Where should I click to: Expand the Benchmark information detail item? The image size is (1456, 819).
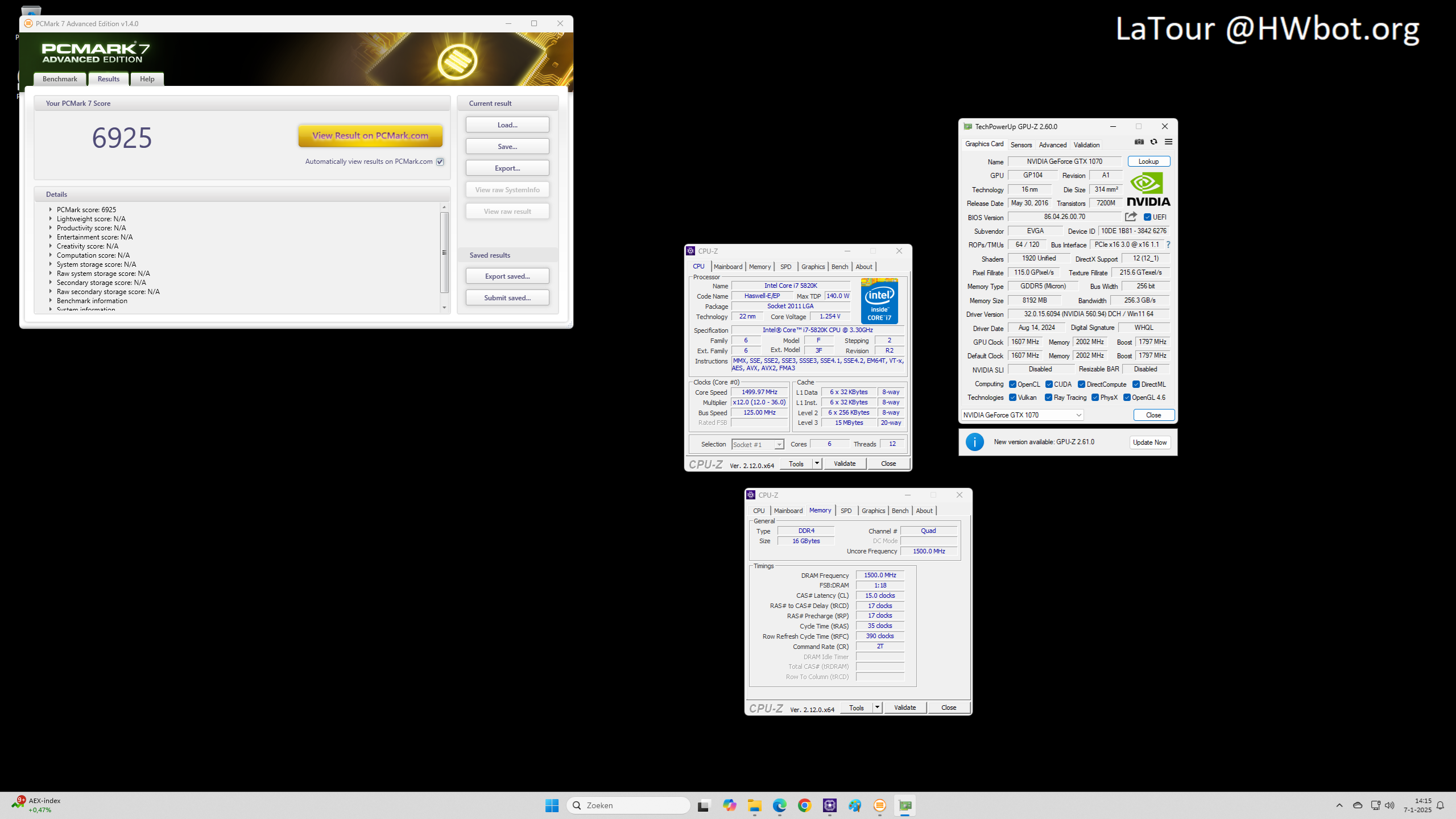pyautogui.click(x=50, y=301)
